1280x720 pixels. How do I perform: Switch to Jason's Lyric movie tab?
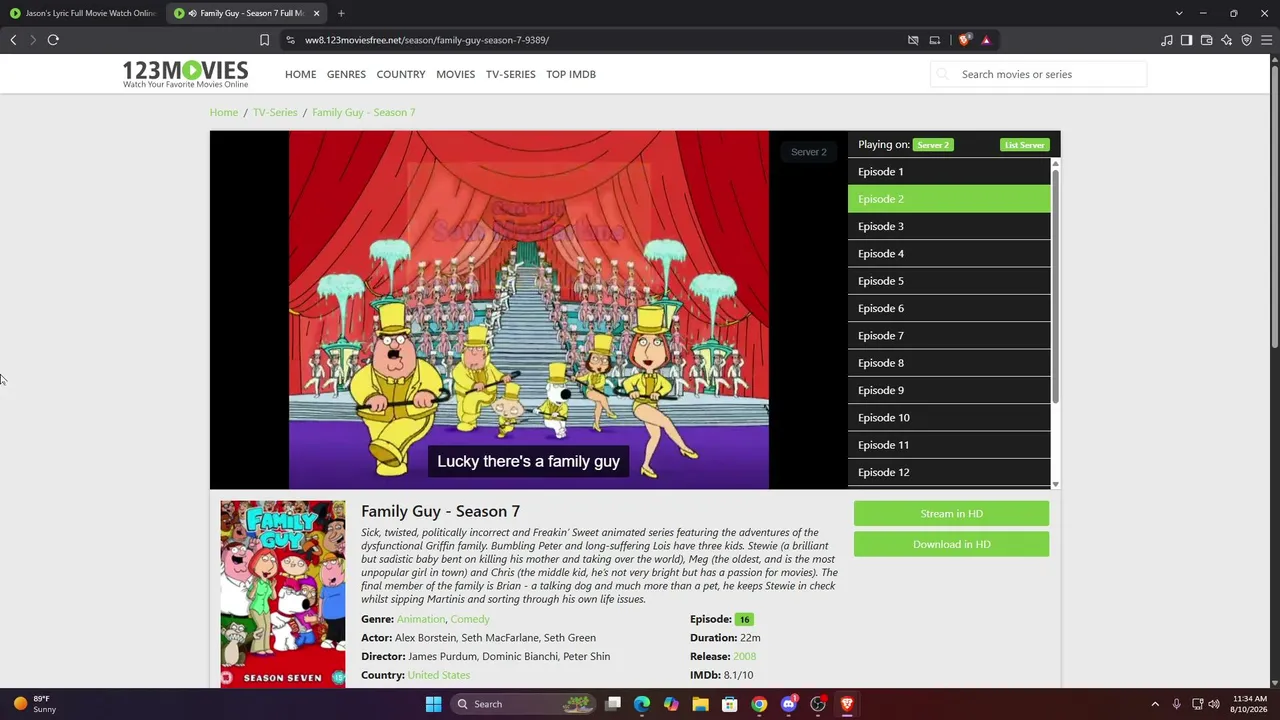[x=83, y=13]
